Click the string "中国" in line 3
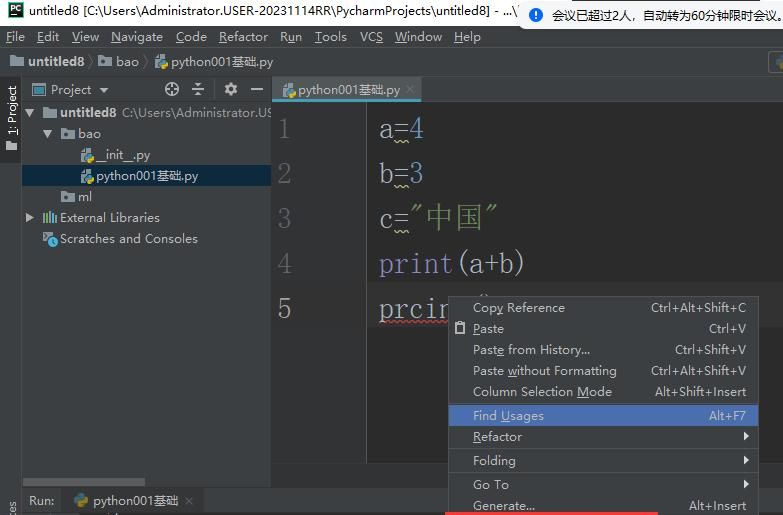 click(453, 217)
